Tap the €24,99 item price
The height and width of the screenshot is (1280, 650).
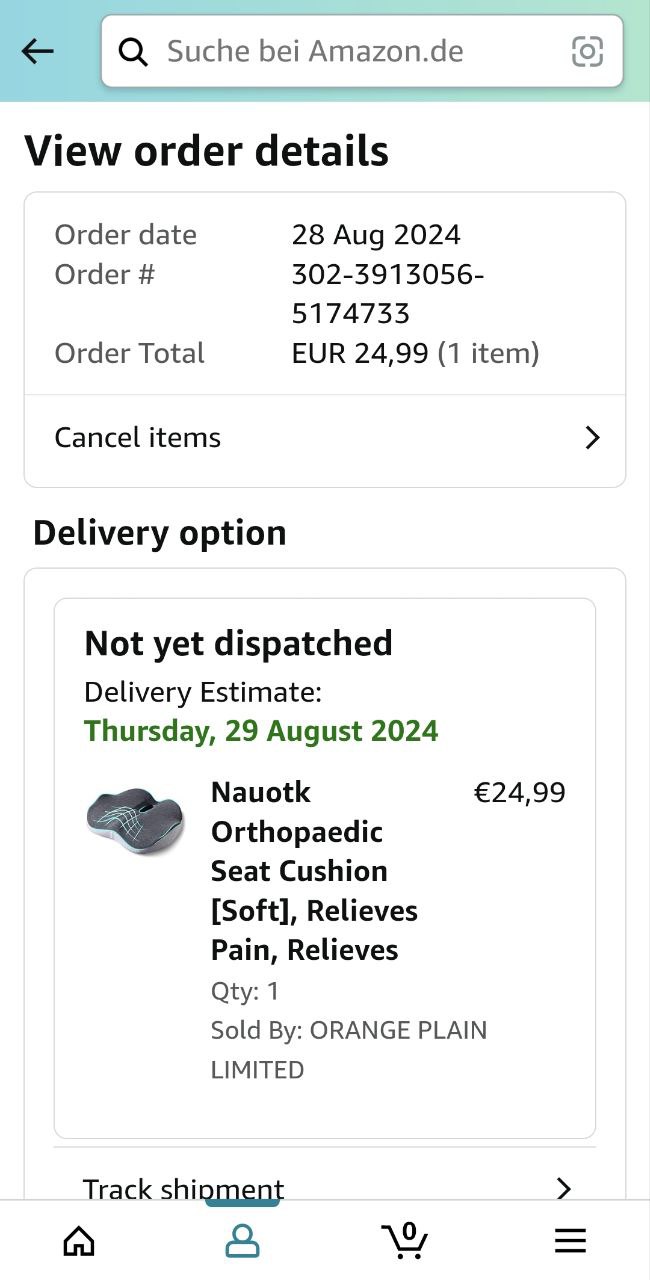(519, 792)
